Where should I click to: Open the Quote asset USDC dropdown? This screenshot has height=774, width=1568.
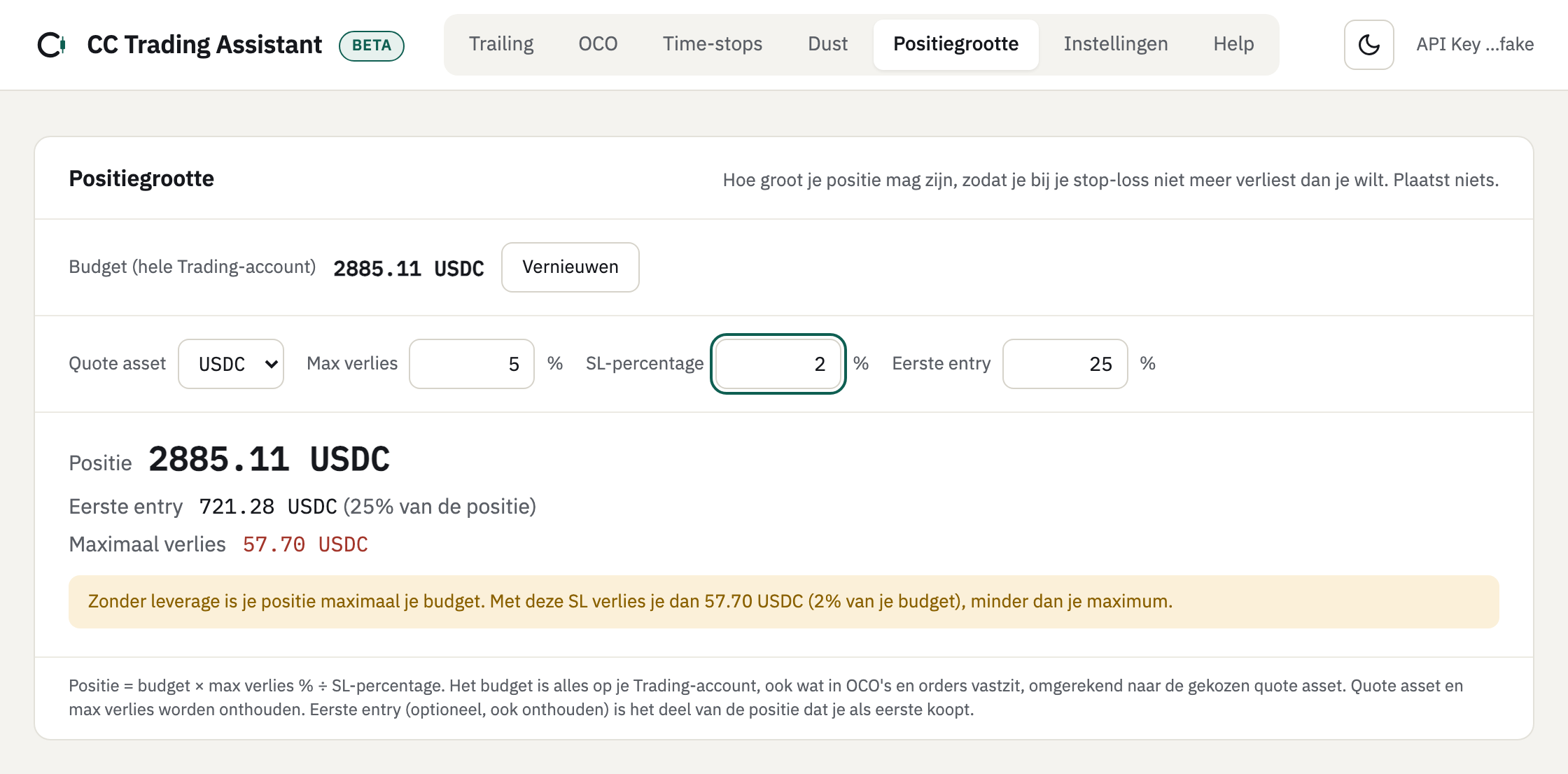(231, 364)
